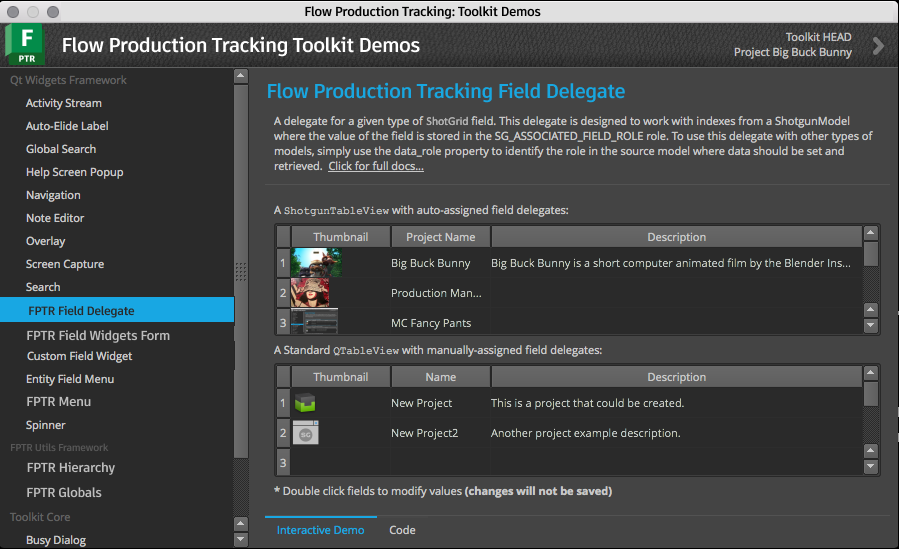Select FPTR Menu in sidebar
The image size is (899, 549).
click(x=58, y=402)
